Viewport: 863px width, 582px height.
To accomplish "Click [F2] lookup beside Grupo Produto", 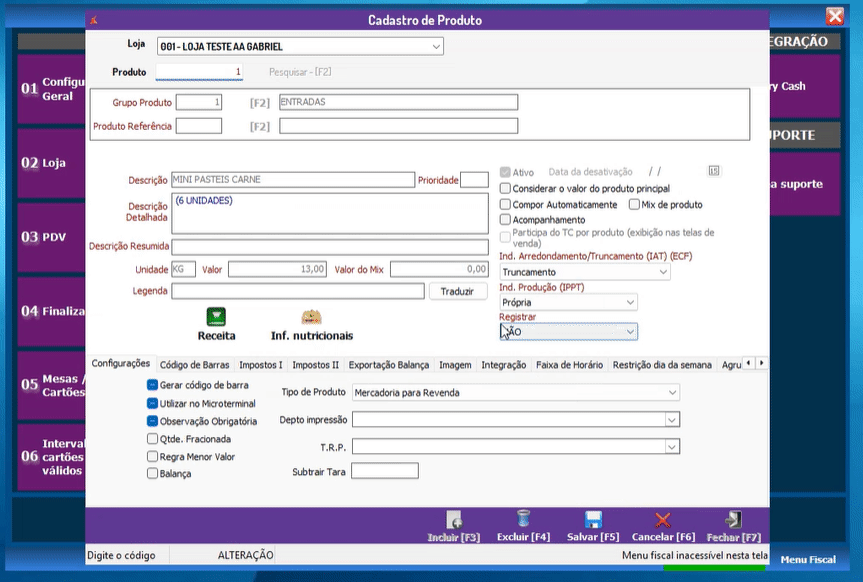I will coord(260,103).
